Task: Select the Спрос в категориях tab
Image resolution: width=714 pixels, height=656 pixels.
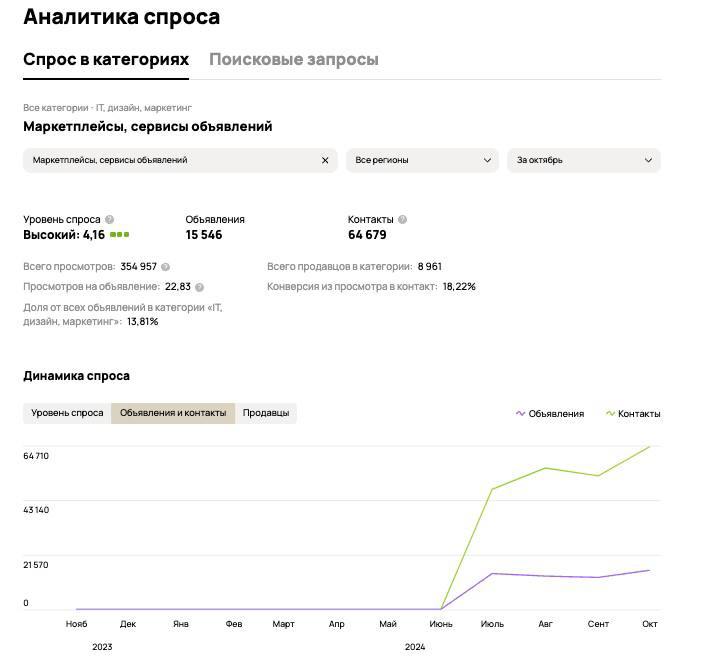Action: [106, 59]
